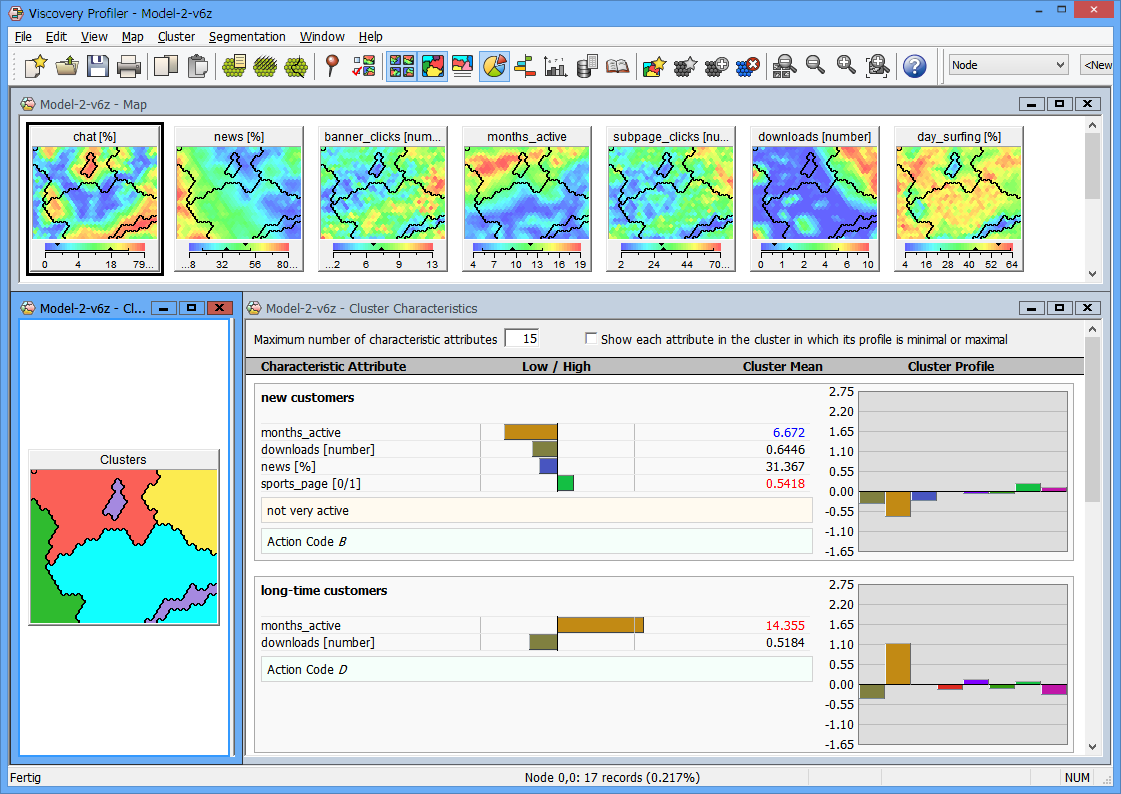
Task: Open Help with the question mark icon
Action: pyautogui.click(x=914, y=66)
